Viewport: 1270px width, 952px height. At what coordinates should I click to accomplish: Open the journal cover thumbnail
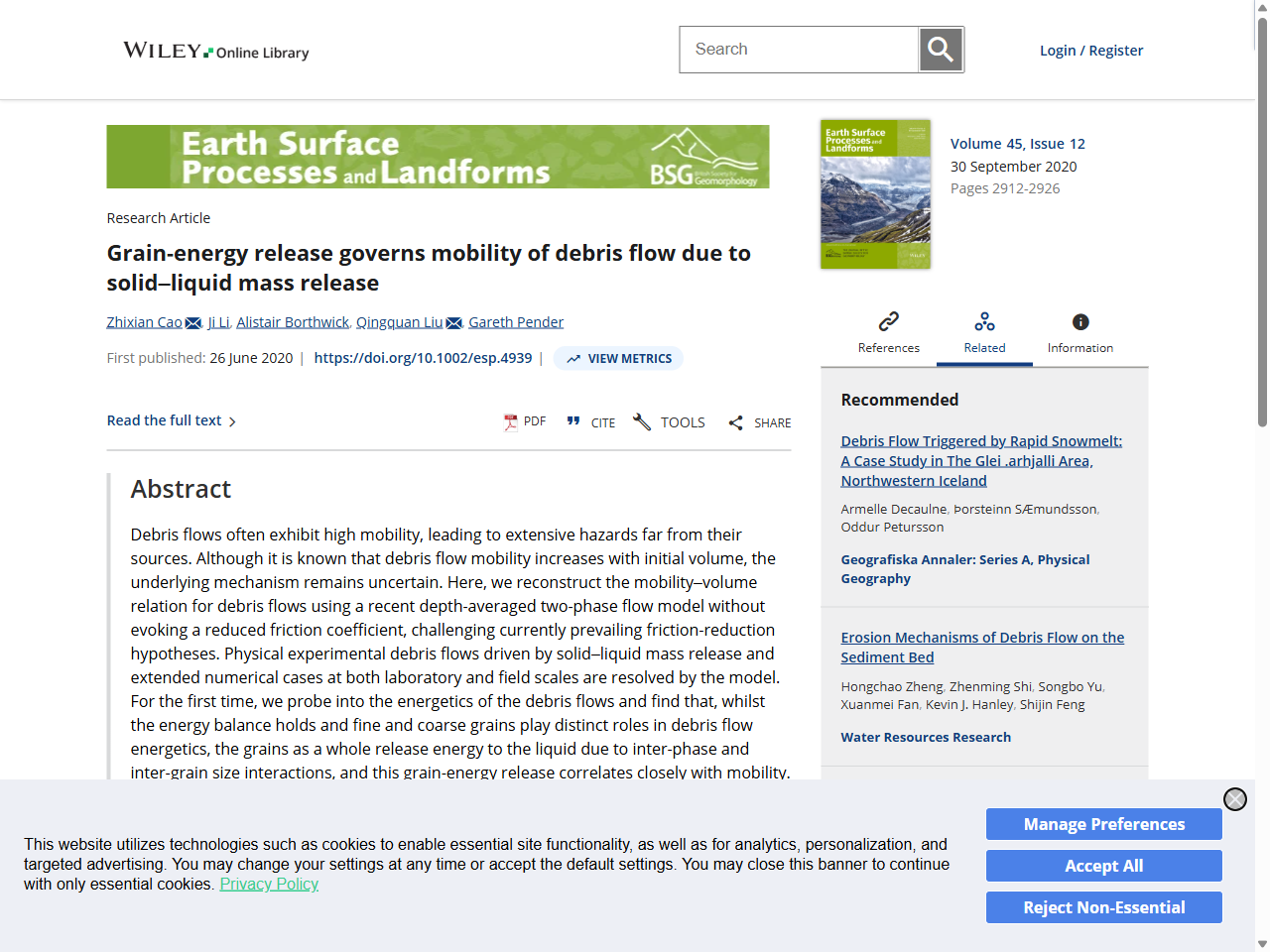tap(875, 194)
